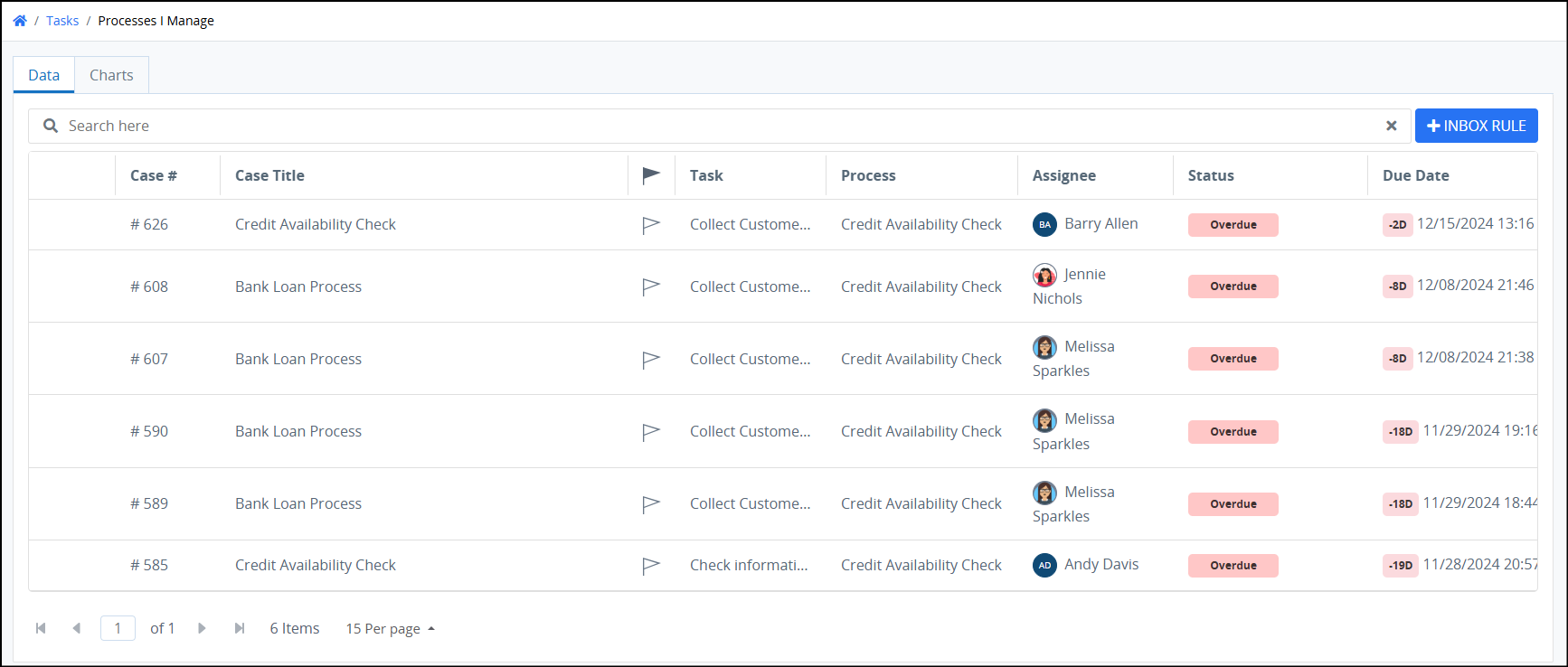Image resolution: width=1568 pixels, height=667 pixels.
Task: Go to home via breadcrumb house icon
Action: (20, 21)
